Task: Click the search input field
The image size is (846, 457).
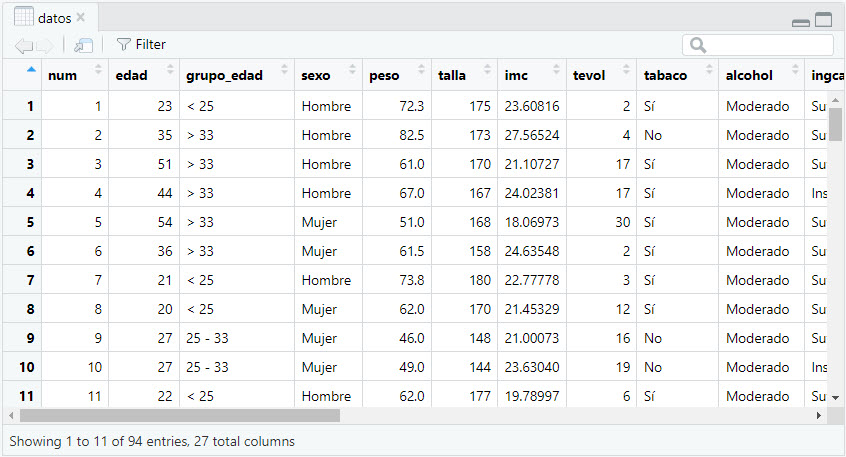Action: [765, 45]
